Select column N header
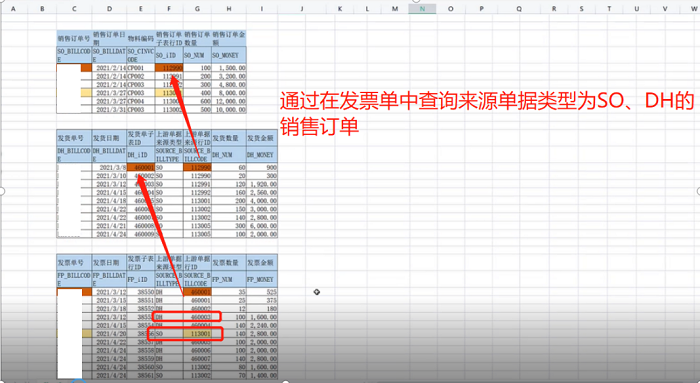This screenshot has height=383, width=700. tap(422, 8)
